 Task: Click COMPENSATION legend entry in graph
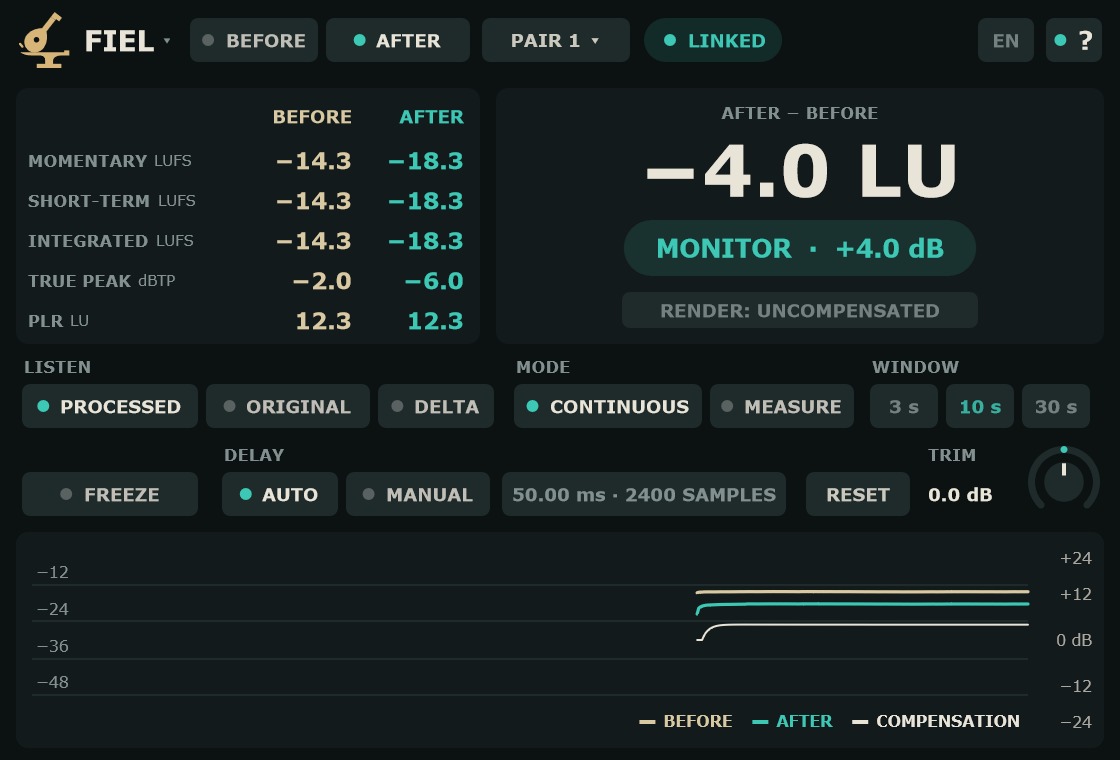[x=936, y=721]
